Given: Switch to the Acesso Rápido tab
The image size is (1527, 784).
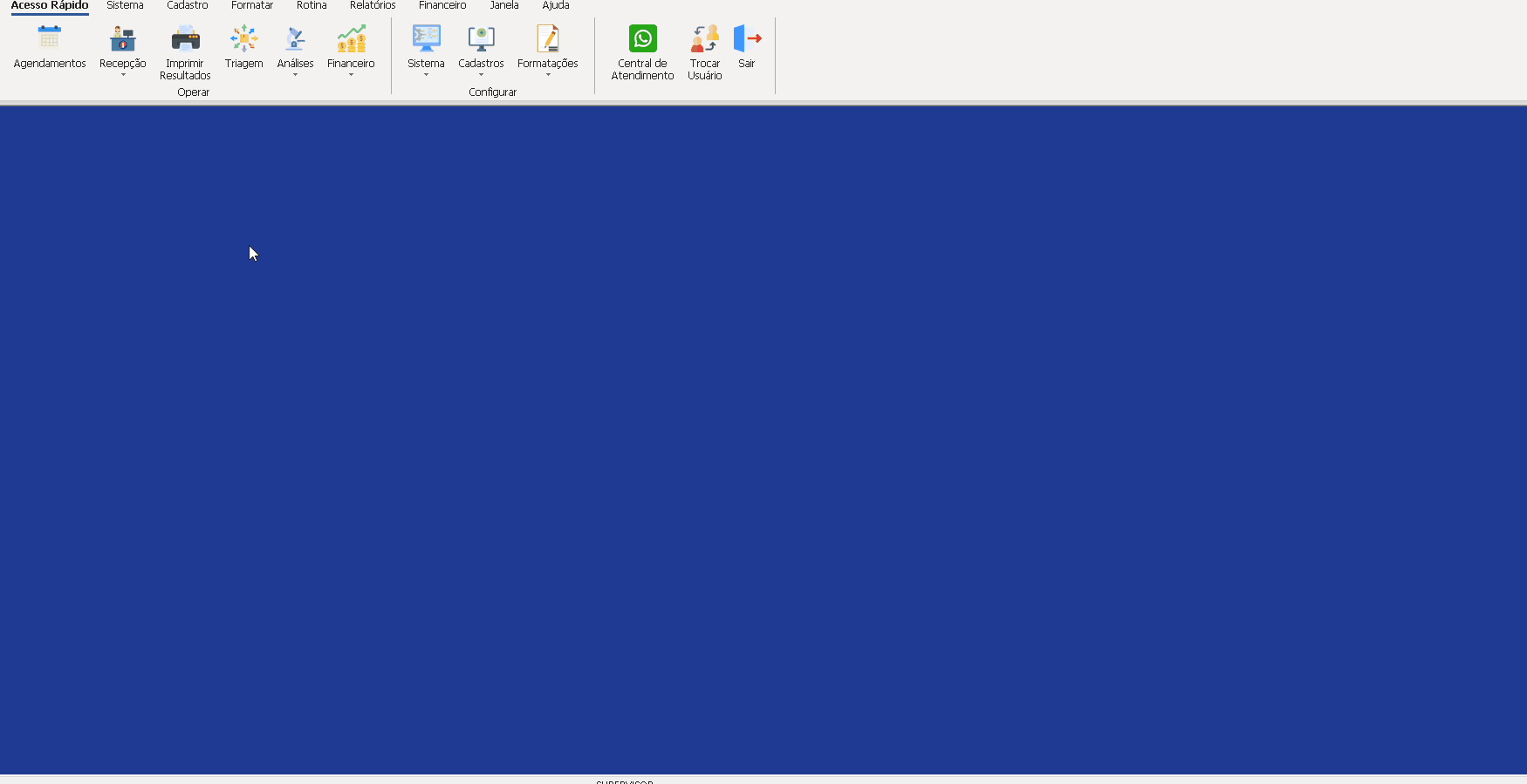Looking at the screenshot, I should pos(50,5).
